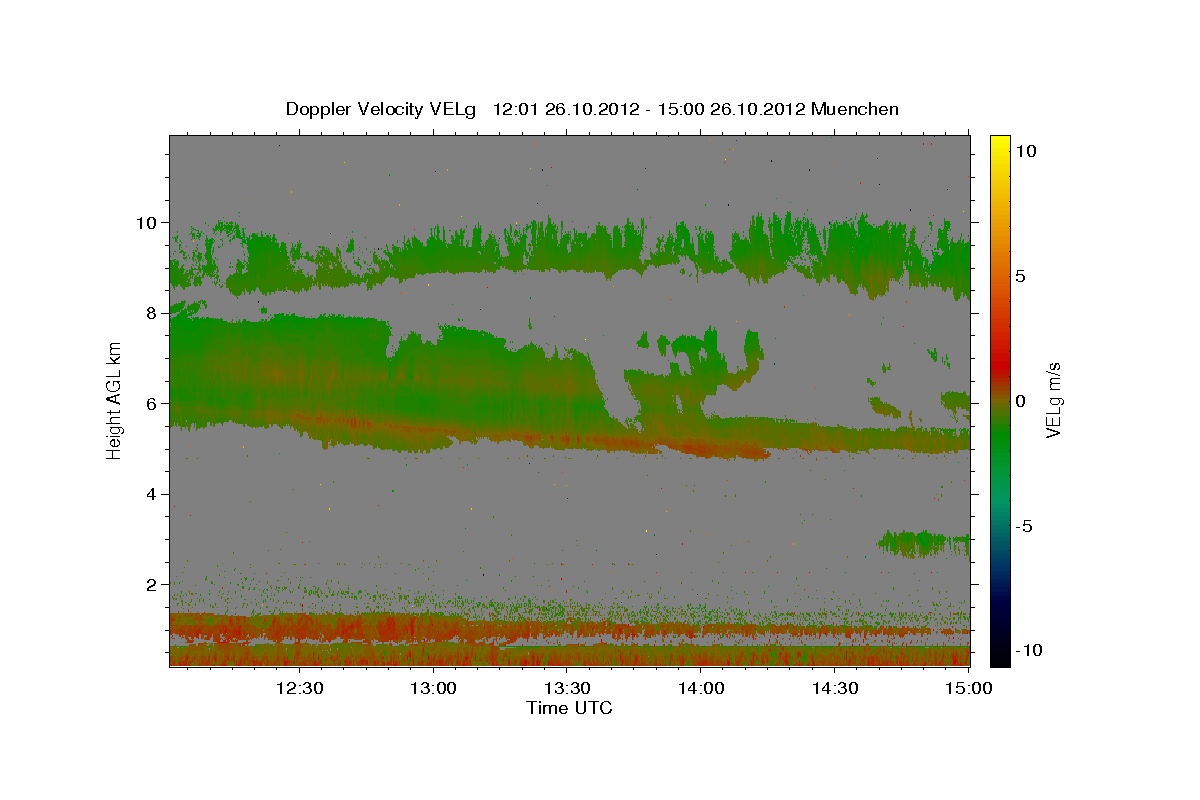Click the height axis label 10

click(147, 222)
